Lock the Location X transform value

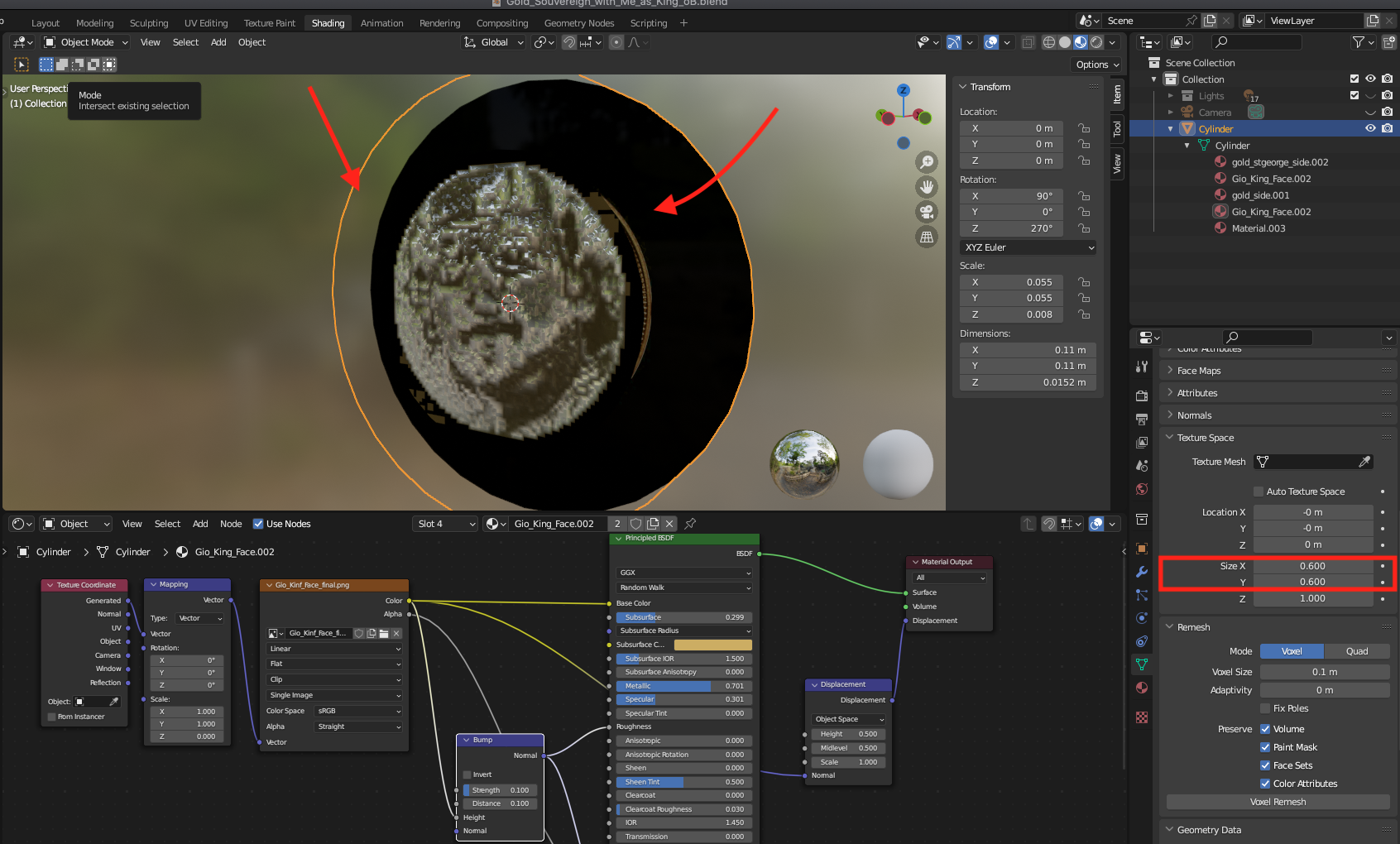coord(1084,128)
